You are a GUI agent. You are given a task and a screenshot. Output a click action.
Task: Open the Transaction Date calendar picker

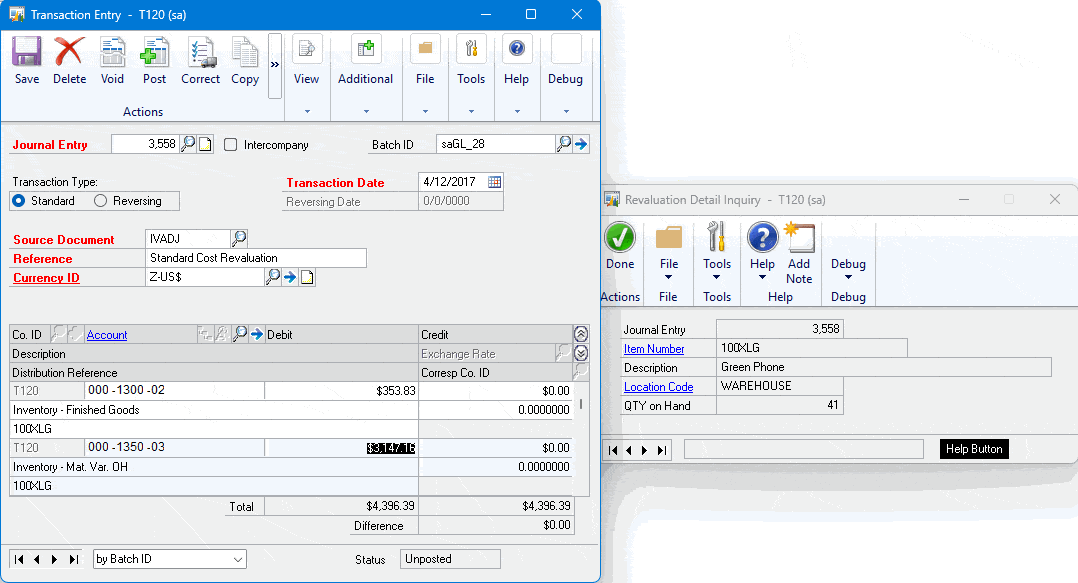[494, 182]
